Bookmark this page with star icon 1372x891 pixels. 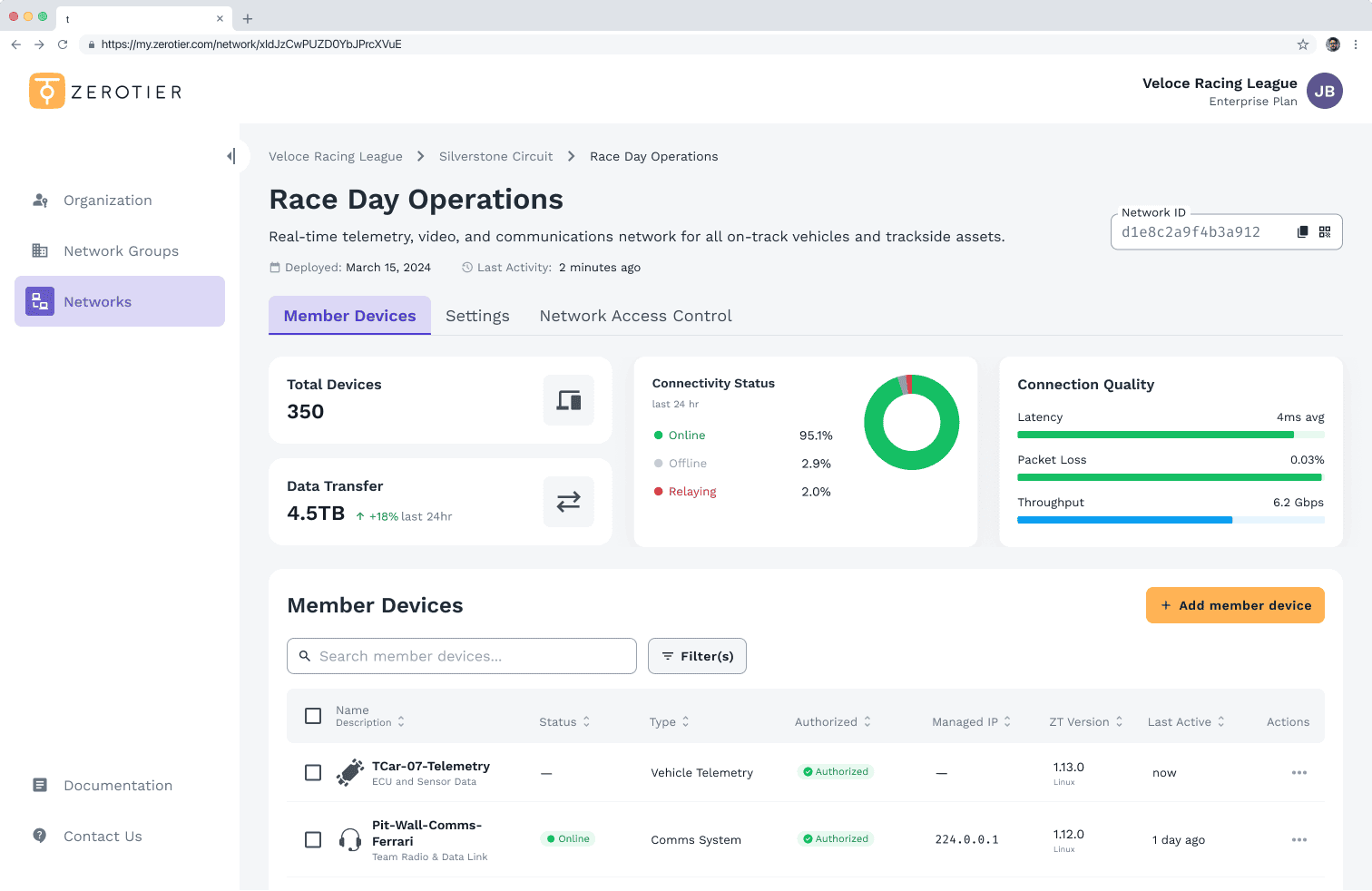point(1303,44)
